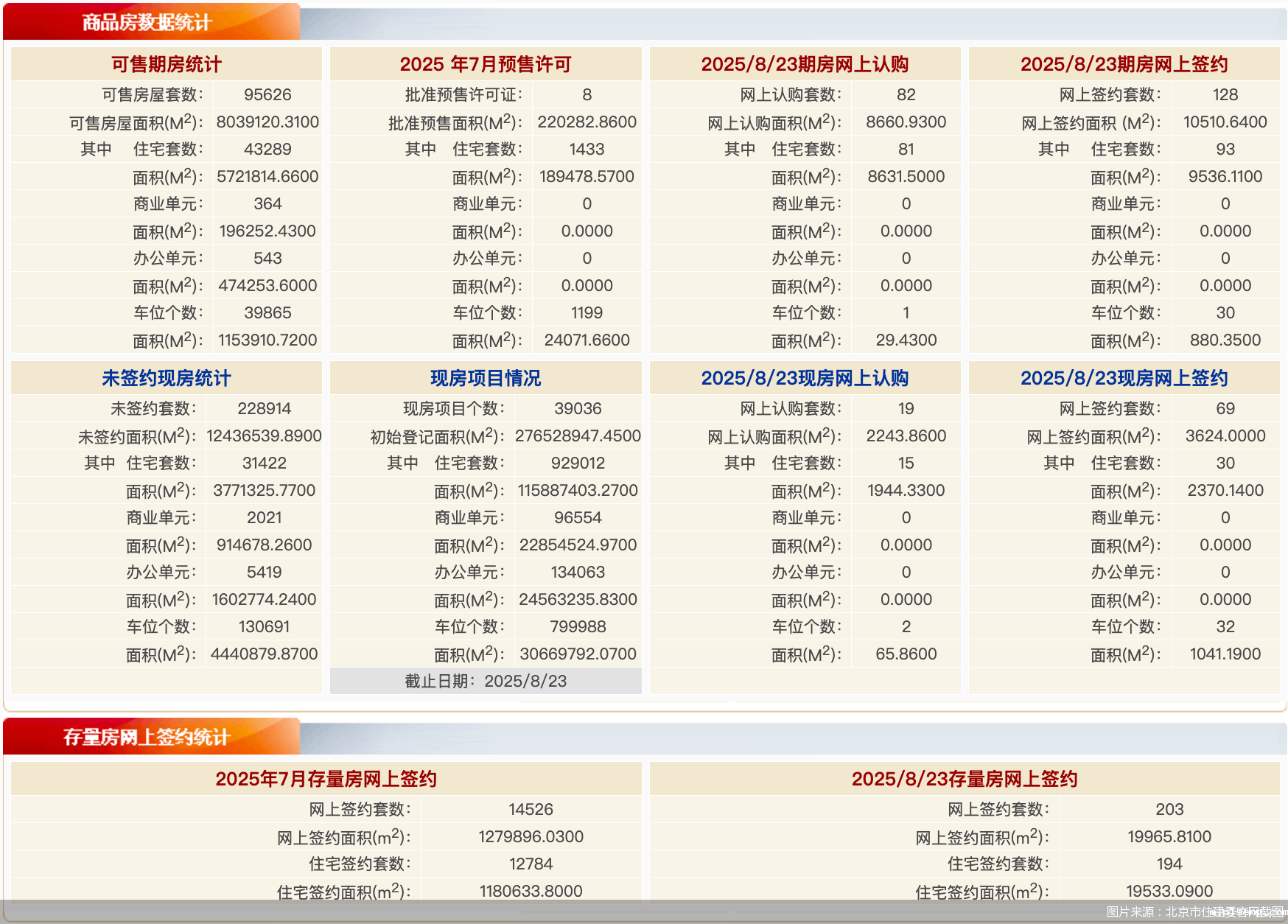Click the 车位个数 value 39865
This screenshot has height=924, width=1288.
coord(267,312)
